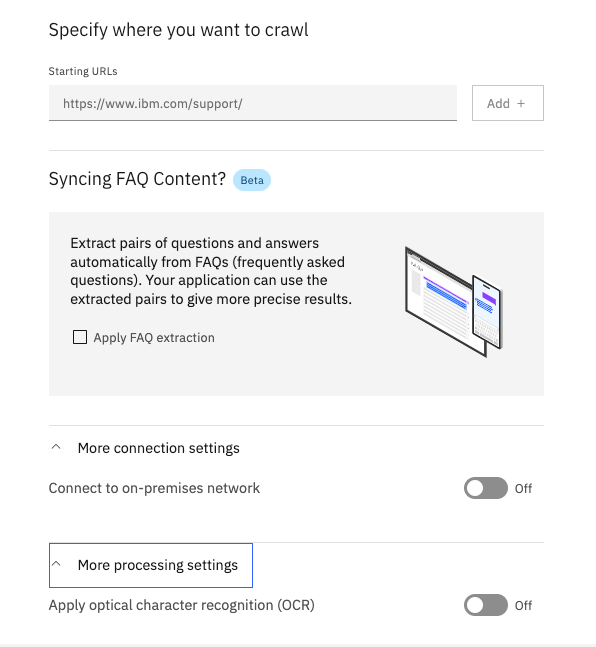This screenshot has width=596, height=647.
Task: Click Off label beside OCR toggle
Action: (523, 606)
